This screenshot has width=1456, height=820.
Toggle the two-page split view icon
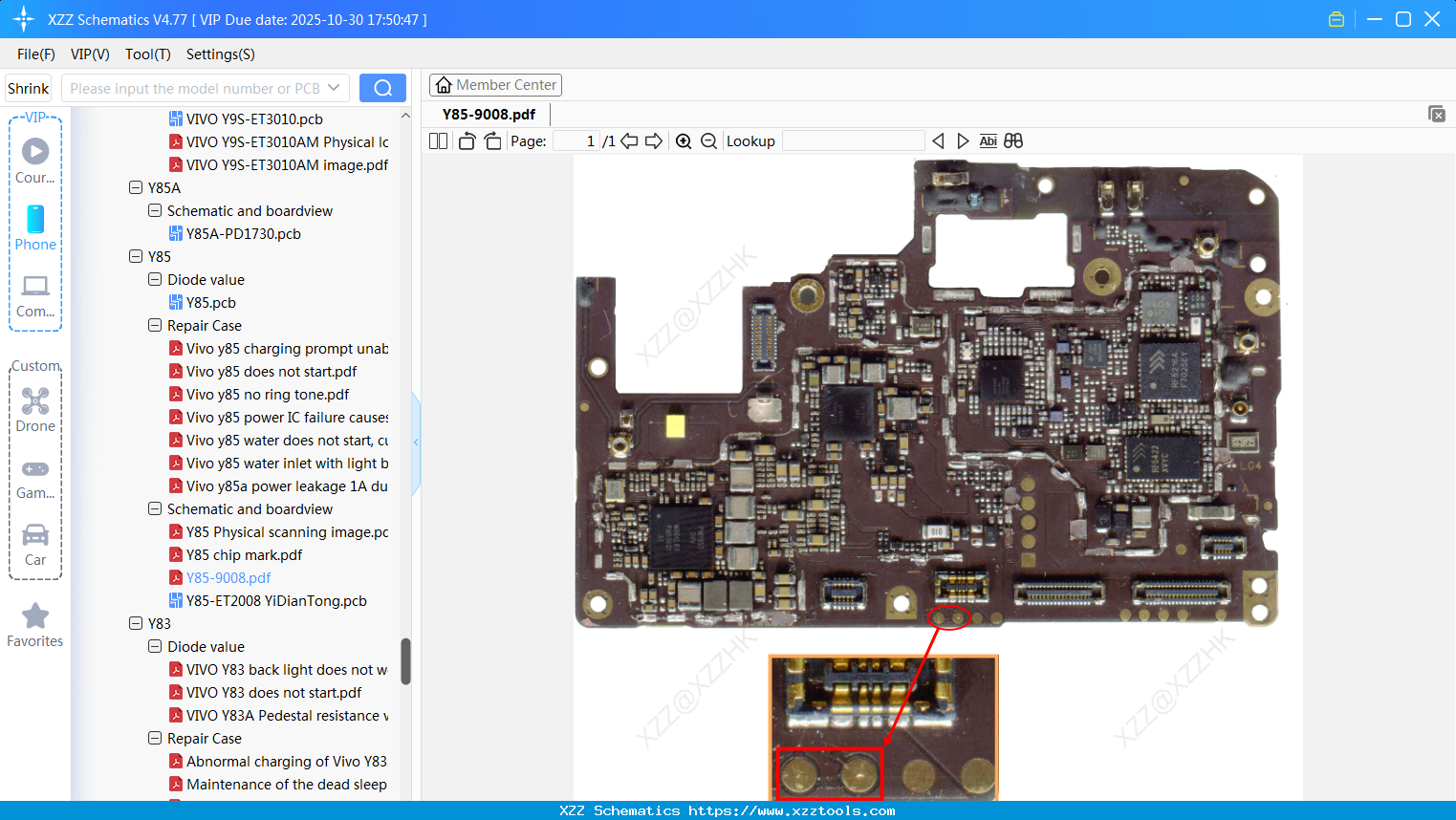tap(438, 140)
